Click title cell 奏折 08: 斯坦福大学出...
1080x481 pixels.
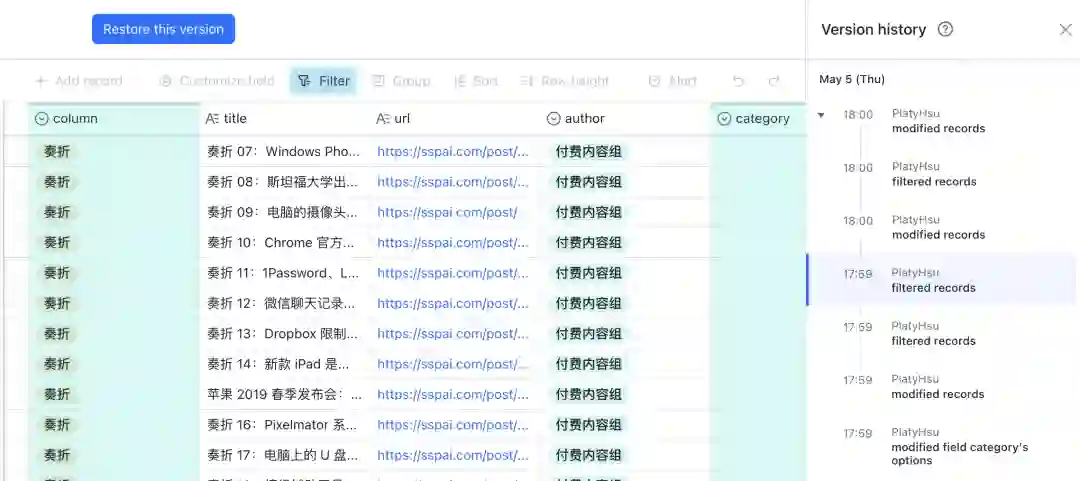(286, 182)
